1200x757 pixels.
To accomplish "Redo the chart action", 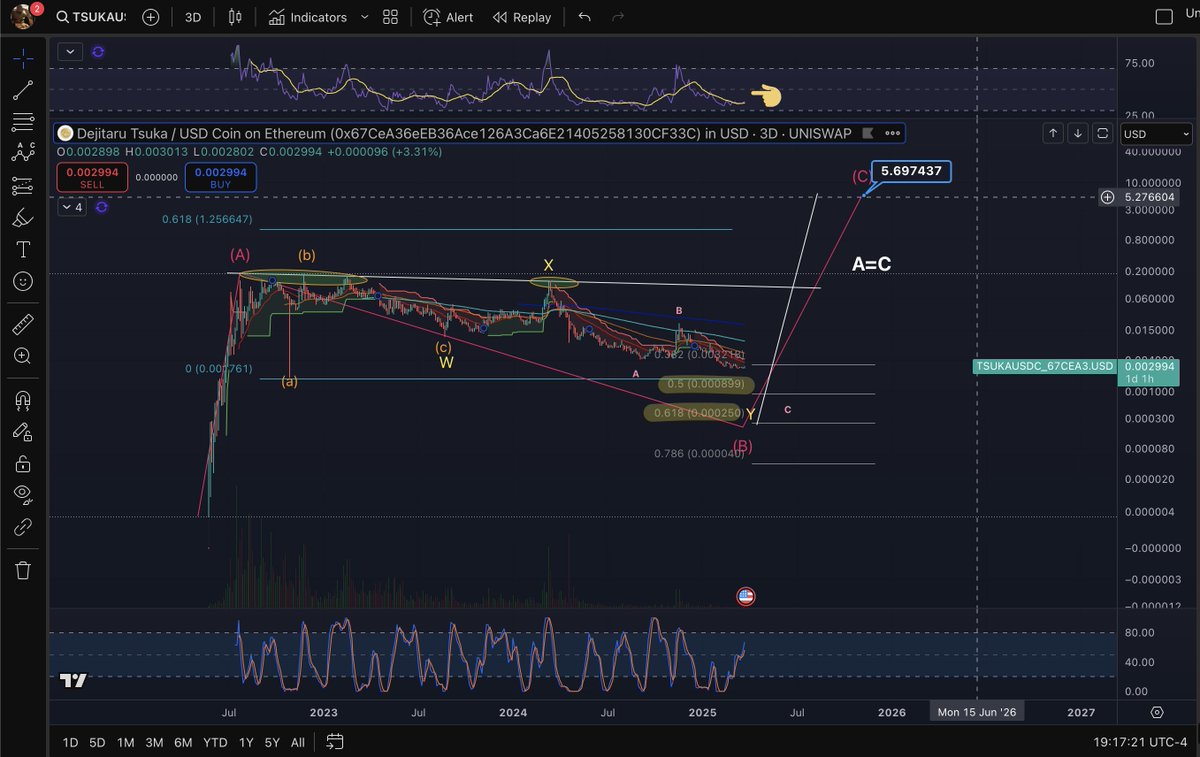I will (618, 17).
